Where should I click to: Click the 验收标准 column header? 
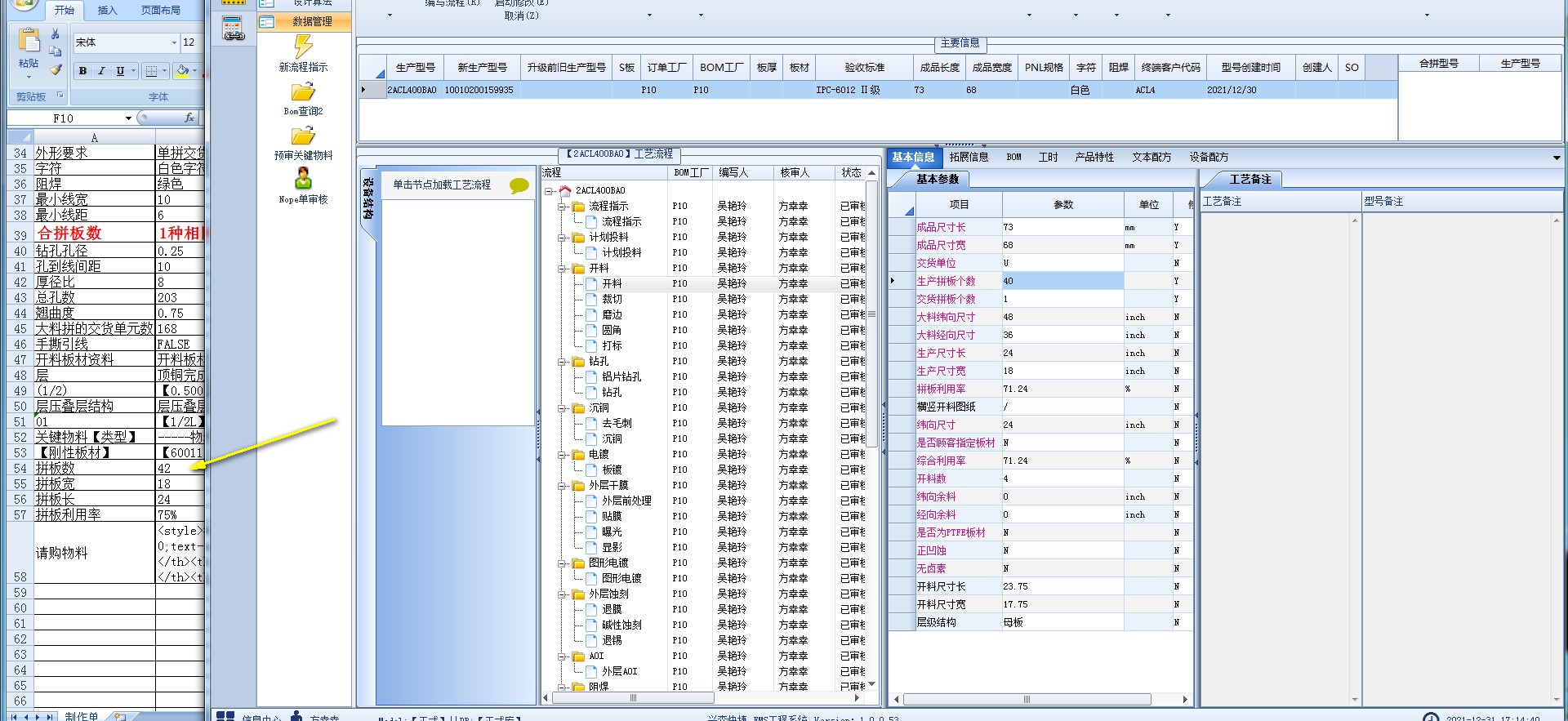tap(865, 68)
